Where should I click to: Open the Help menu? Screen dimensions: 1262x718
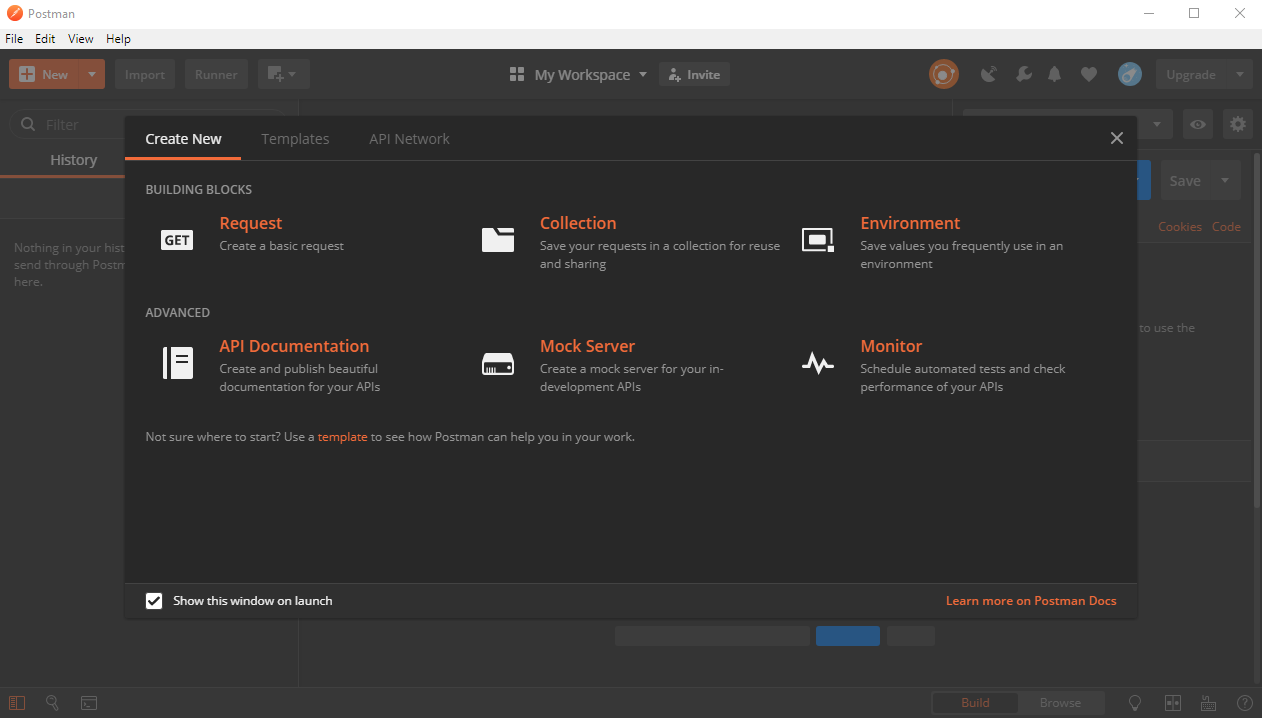pyautogui.click(x=118, y=39)
